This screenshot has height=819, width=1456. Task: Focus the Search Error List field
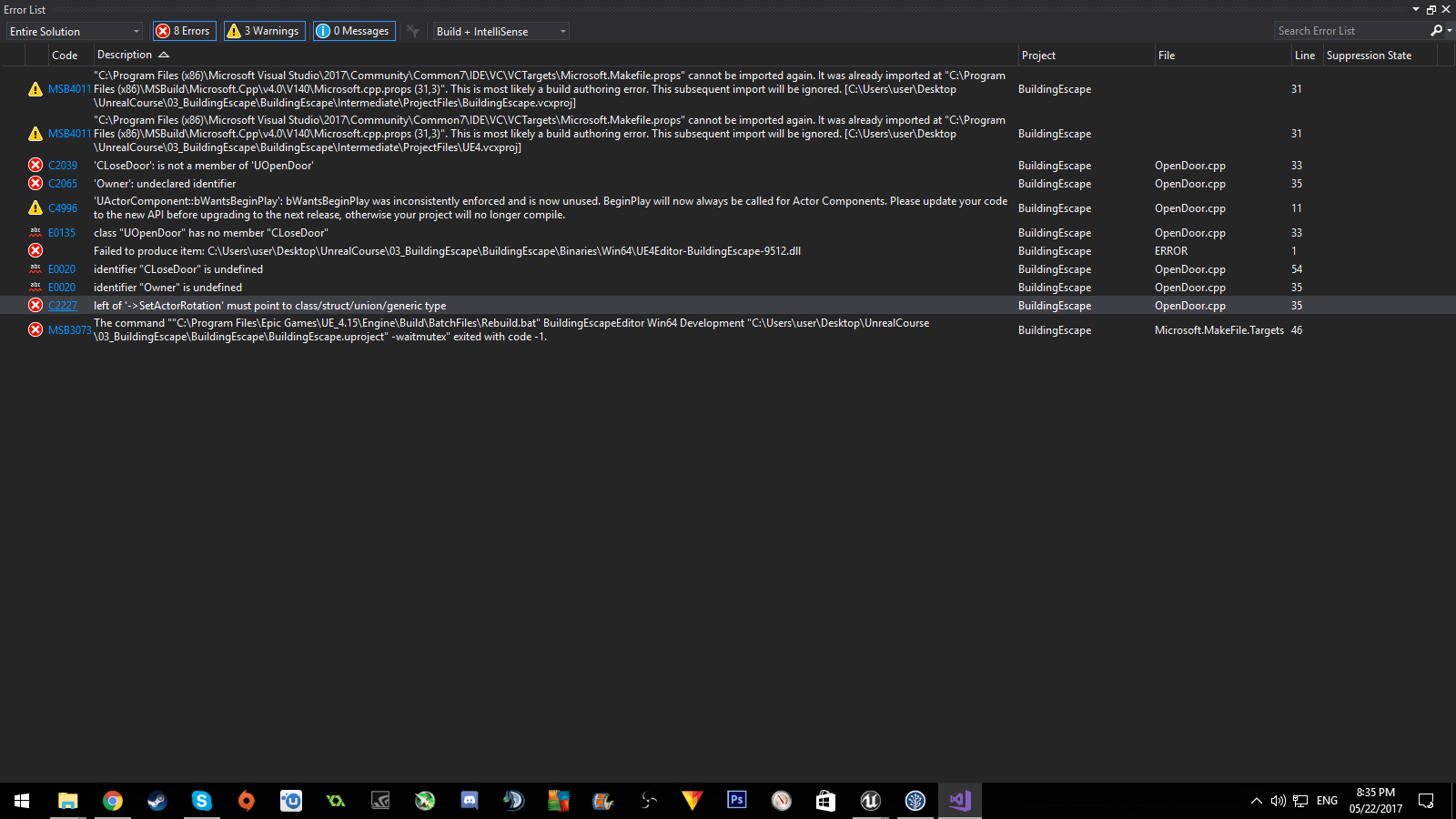pyautogui.click(x=1350, y=31)
